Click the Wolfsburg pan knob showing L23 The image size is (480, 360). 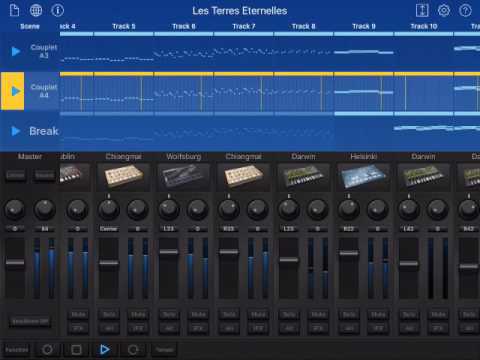(x=169, y=210)
